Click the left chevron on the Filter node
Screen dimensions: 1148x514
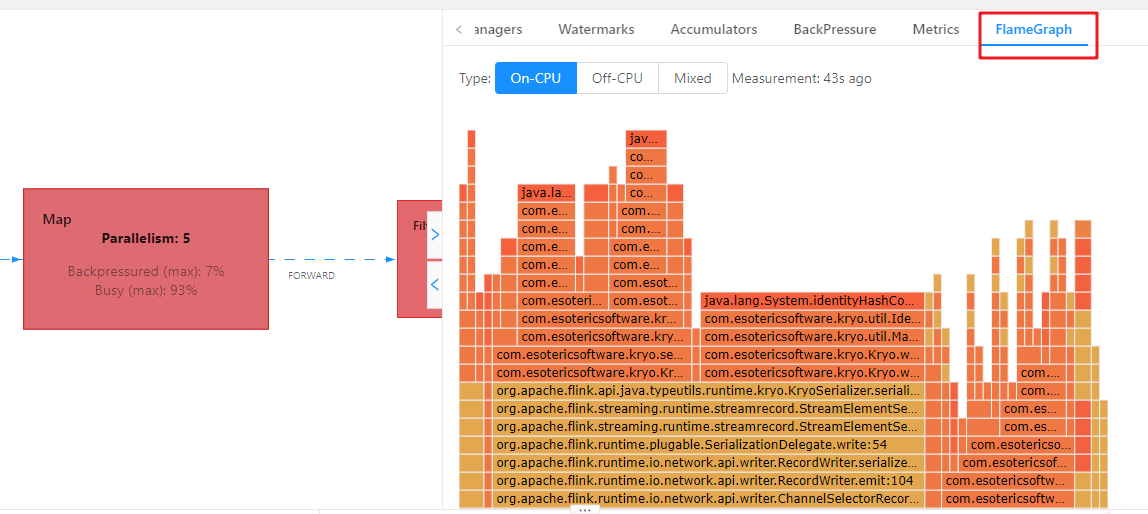click(434, 285)
